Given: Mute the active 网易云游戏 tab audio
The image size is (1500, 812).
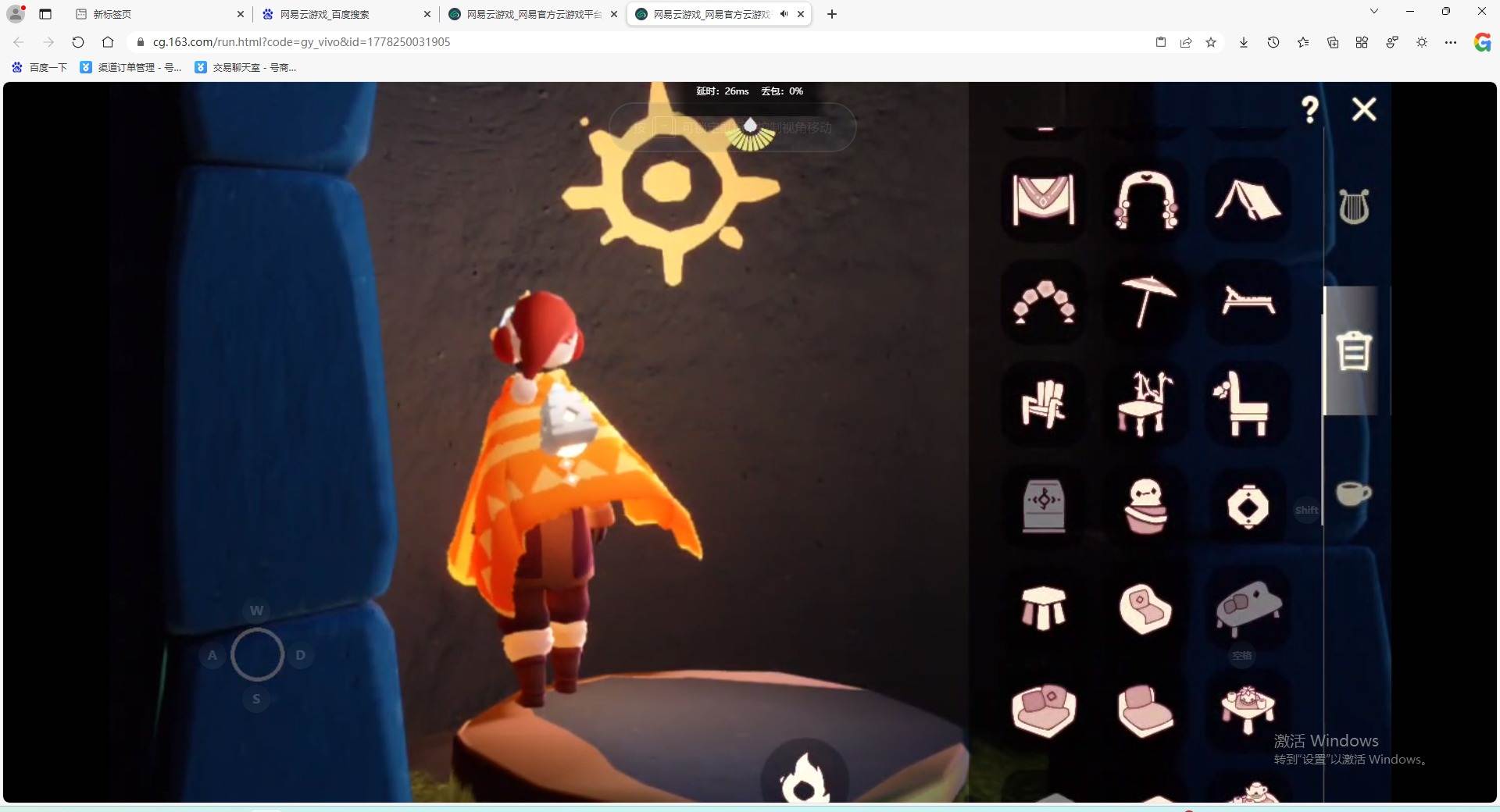Looking at the screenshot, I should [784, 14].
